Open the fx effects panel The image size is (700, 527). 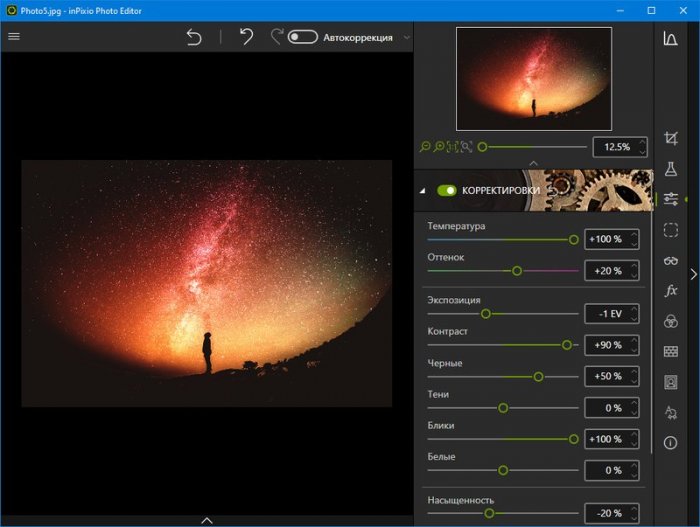(x=670, y=291)
